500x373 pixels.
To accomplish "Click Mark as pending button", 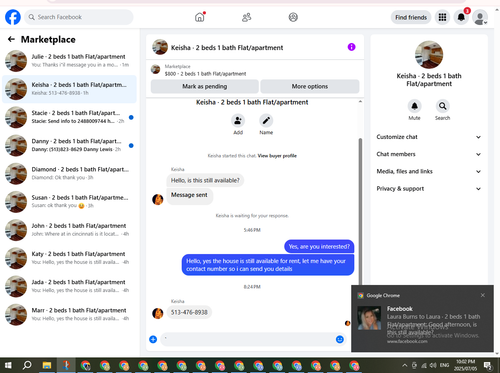I will [x=205, y=86].
